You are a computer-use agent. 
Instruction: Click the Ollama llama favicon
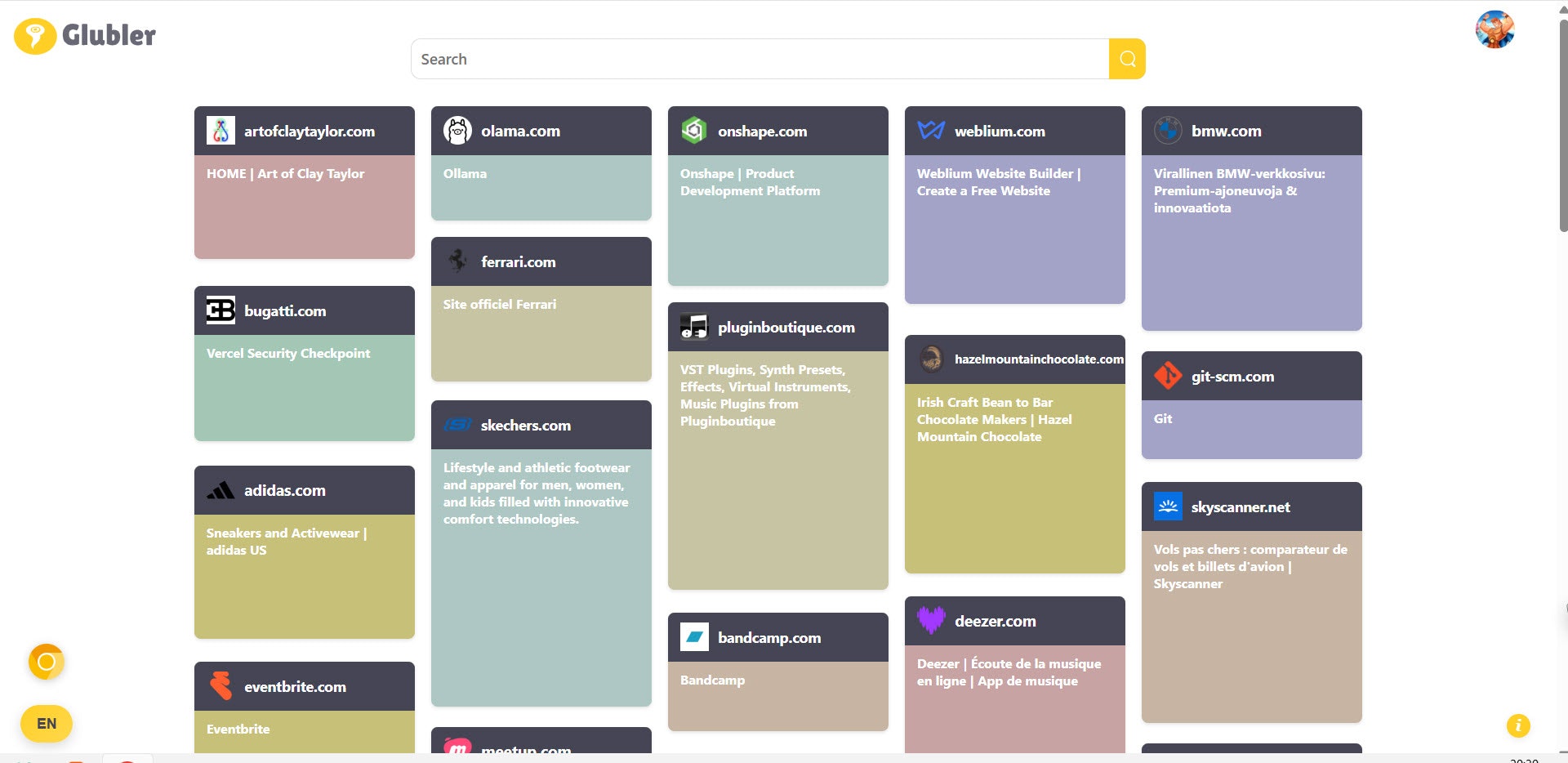(x=458, y=130)
